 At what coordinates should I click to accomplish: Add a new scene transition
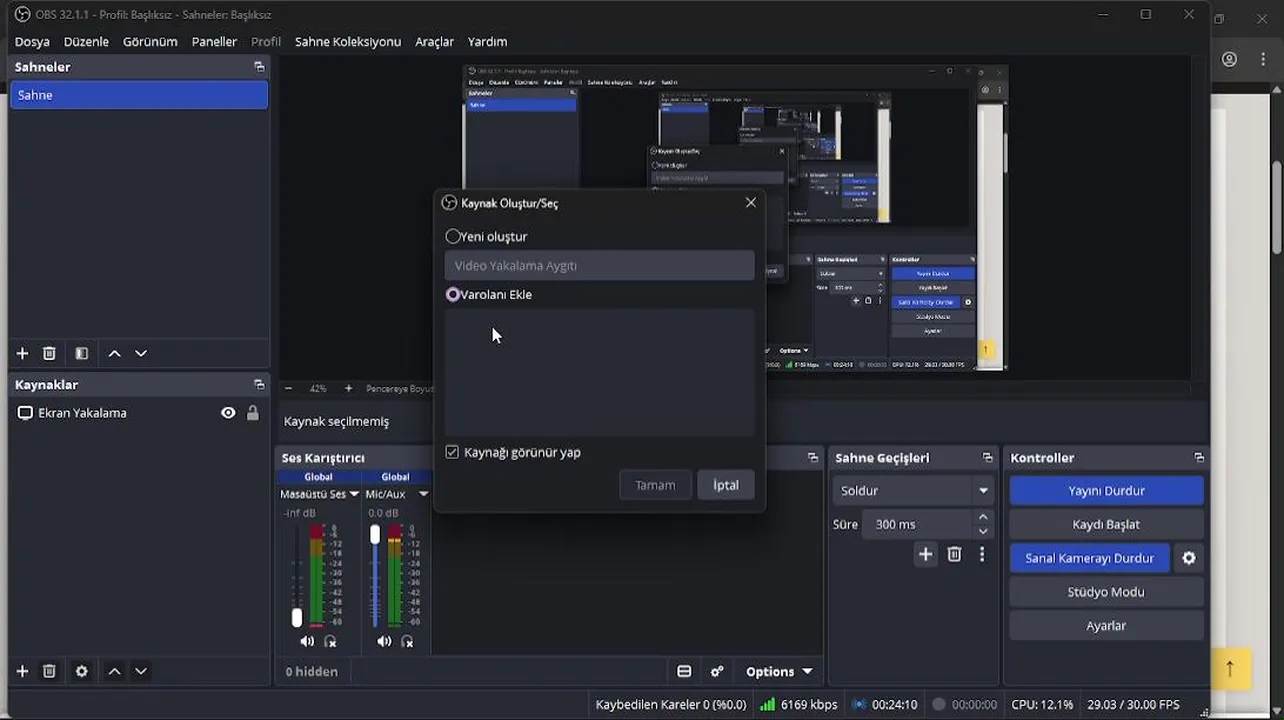pos(925,554)
